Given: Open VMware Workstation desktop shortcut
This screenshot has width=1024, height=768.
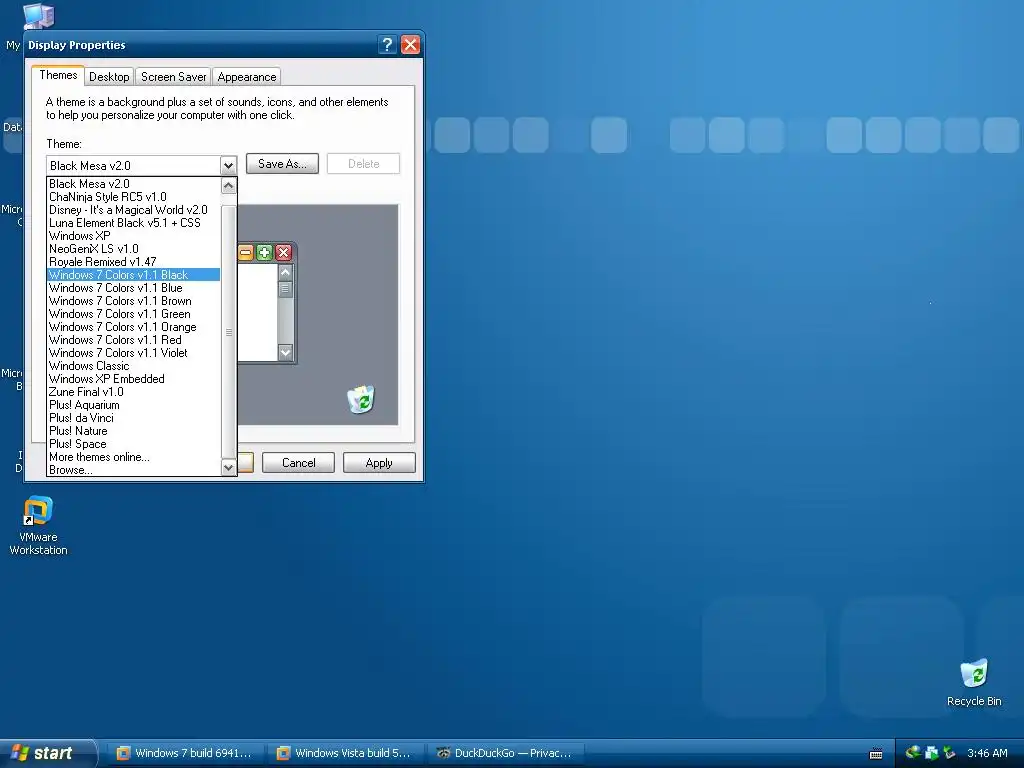Looking at the screenshot, I should [38, 526].
